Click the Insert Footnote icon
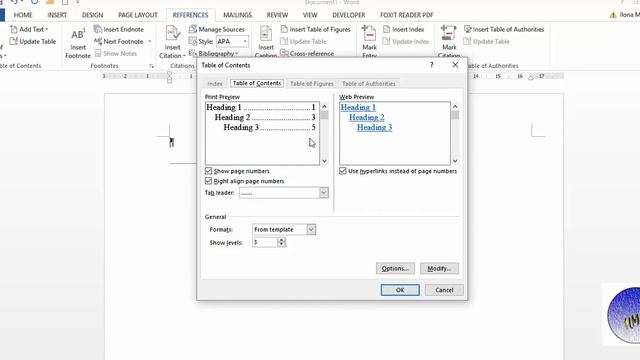The image size is (640, 360). point(78,35)
